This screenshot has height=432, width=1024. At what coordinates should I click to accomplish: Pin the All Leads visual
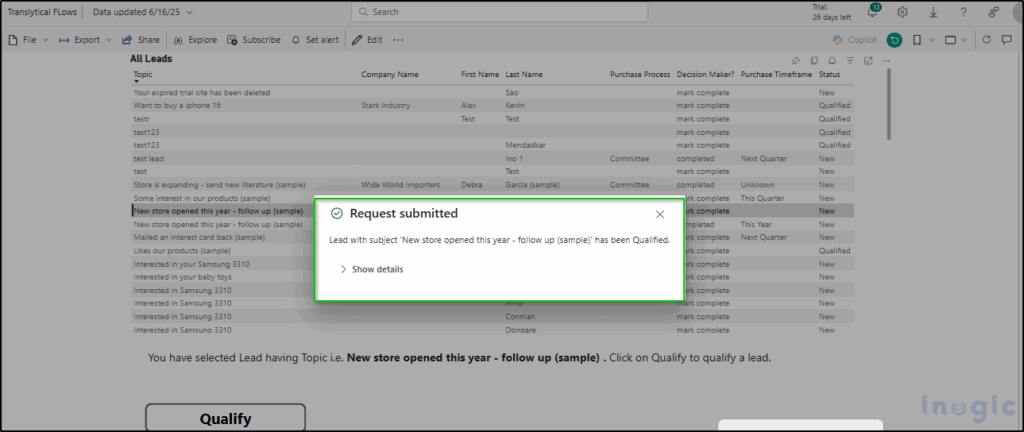[x=795, y=60]
